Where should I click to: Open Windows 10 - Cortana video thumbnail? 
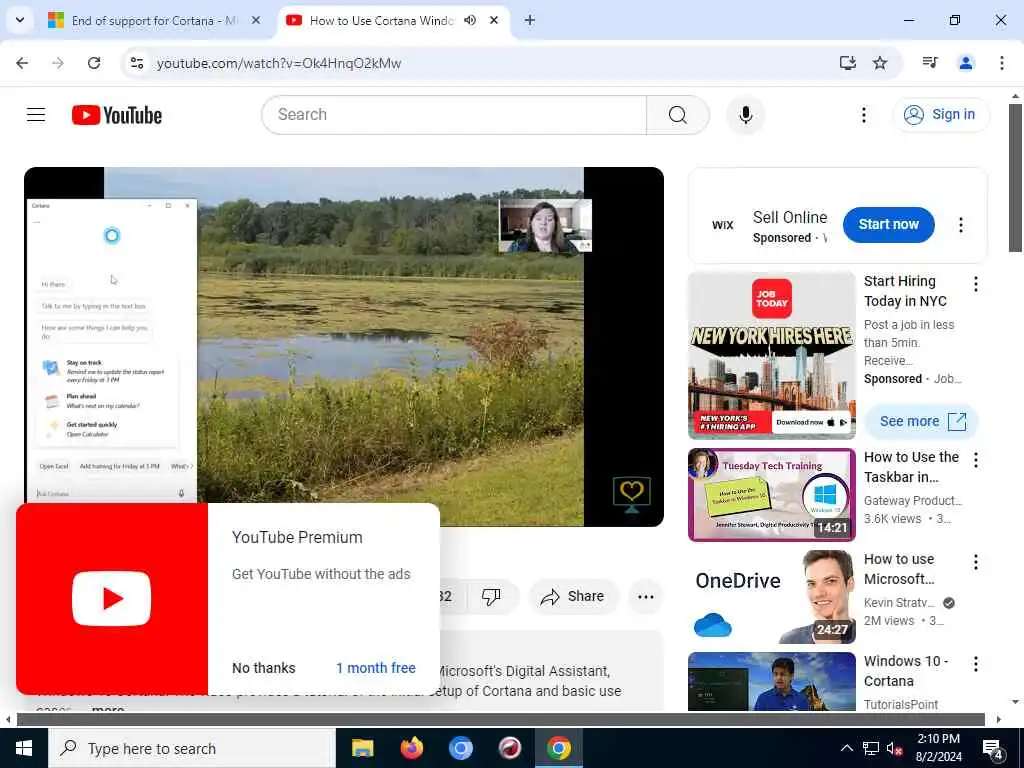[771, 681]
